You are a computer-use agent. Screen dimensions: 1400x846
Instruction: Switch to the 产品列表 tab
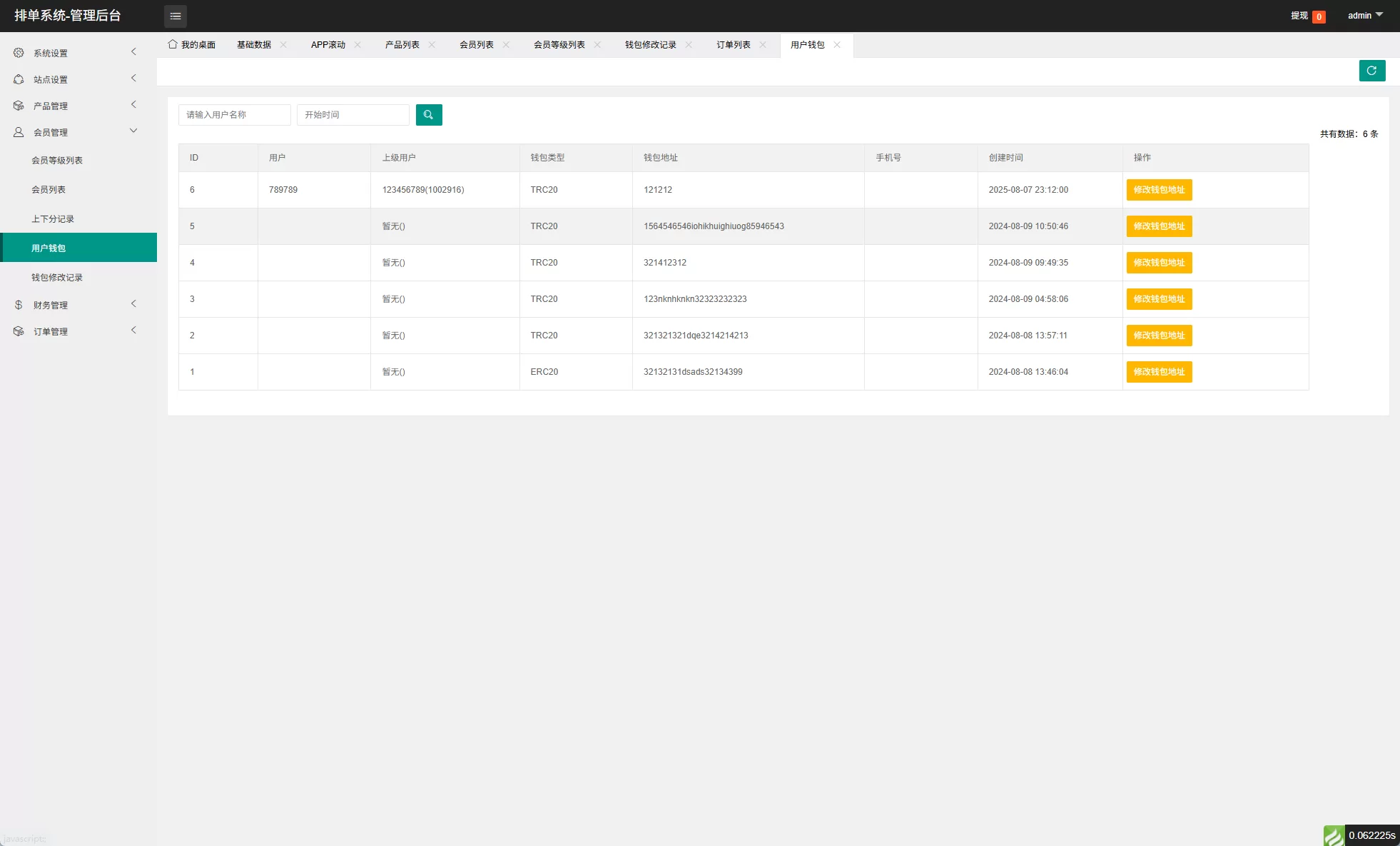[402, 44]
